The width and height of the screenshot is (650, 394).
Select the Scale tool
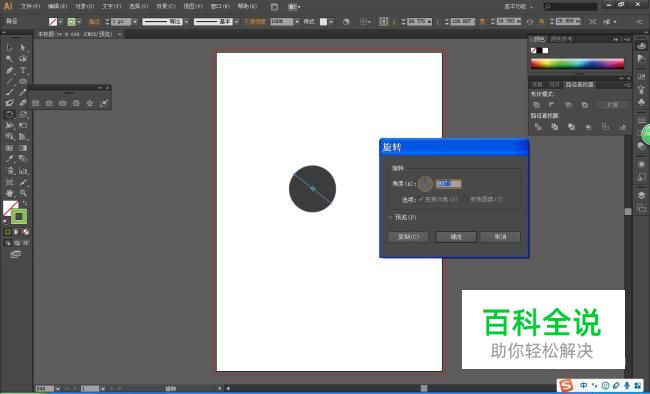[23, 114]
